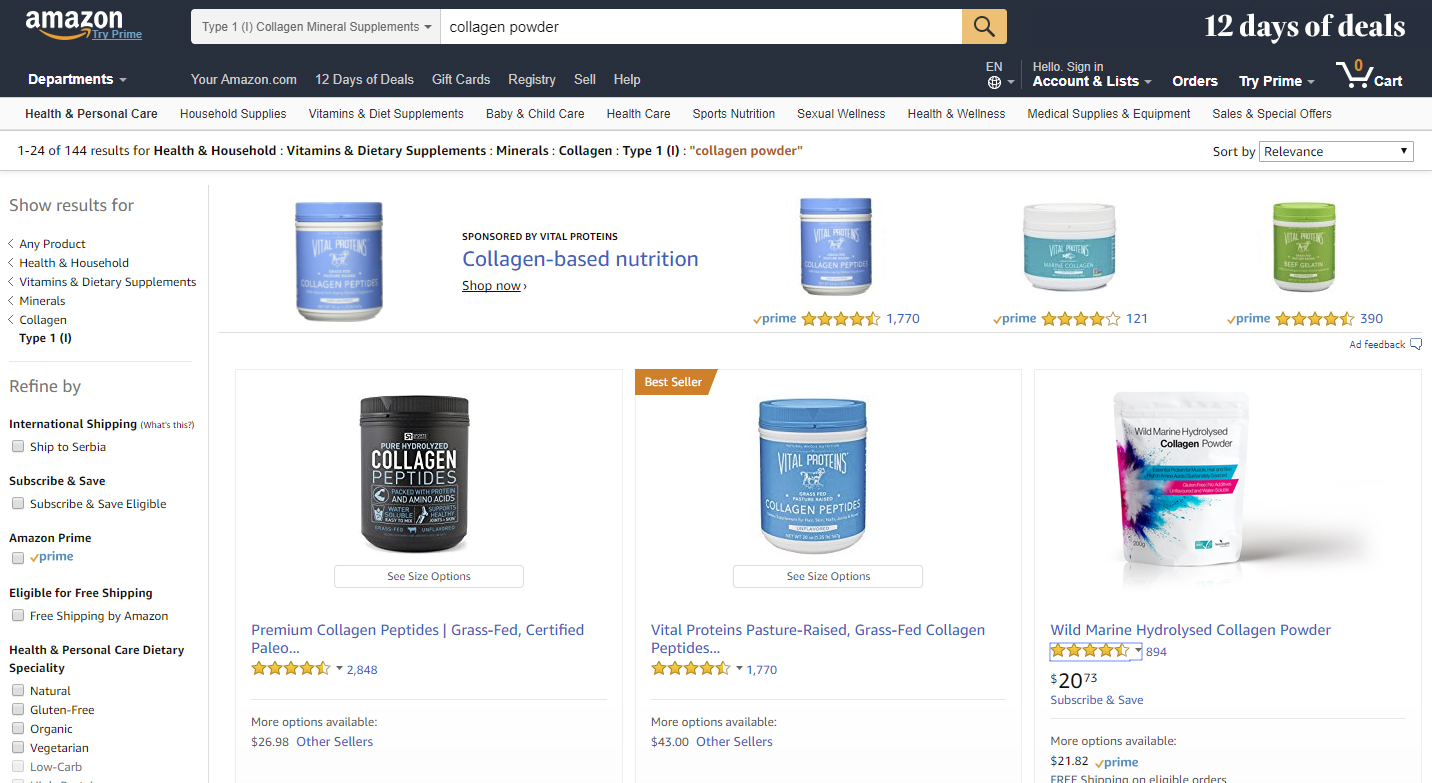The width and height of the screenshot is (1432, 783).
Task: Click the Ad feedback speech bubble icon
Action: 1415,345
